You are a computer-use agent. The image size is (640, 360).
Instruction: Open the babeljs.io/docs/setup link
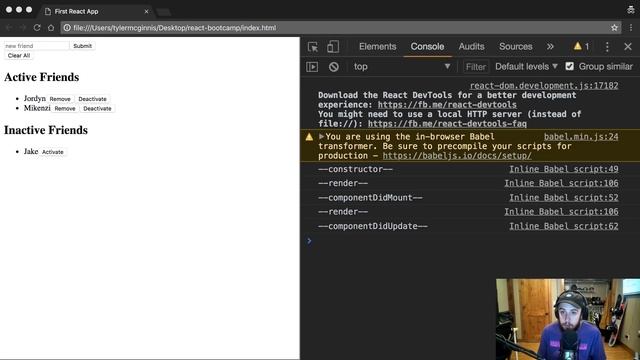457,156
